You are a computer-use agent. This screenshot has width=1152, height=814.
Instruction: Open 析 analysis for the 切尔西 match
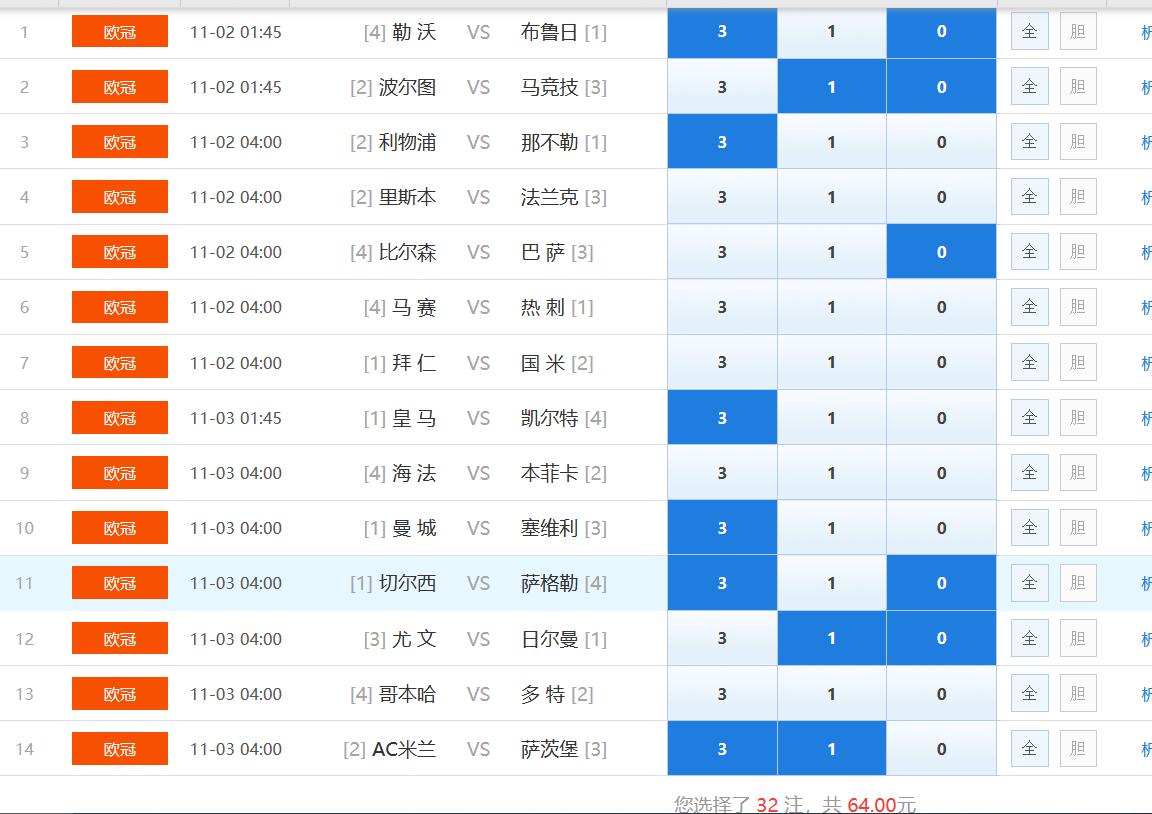point(1145,582)
